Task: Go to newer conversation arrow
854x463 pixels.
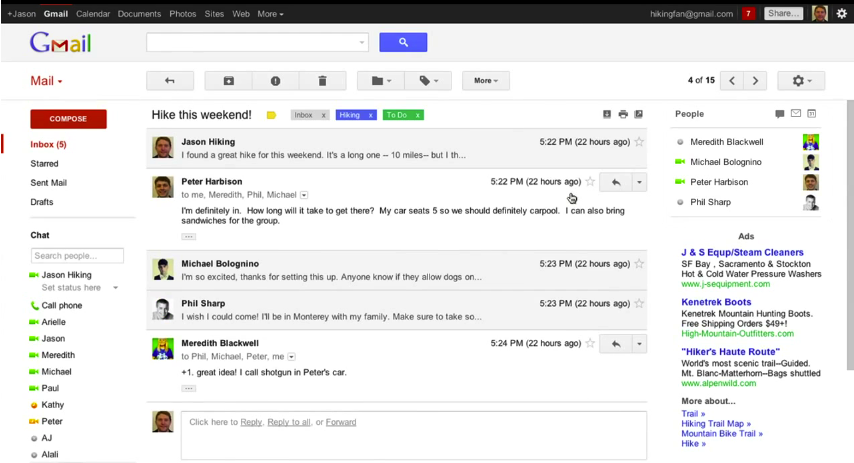Action: [x=731, y=81]
